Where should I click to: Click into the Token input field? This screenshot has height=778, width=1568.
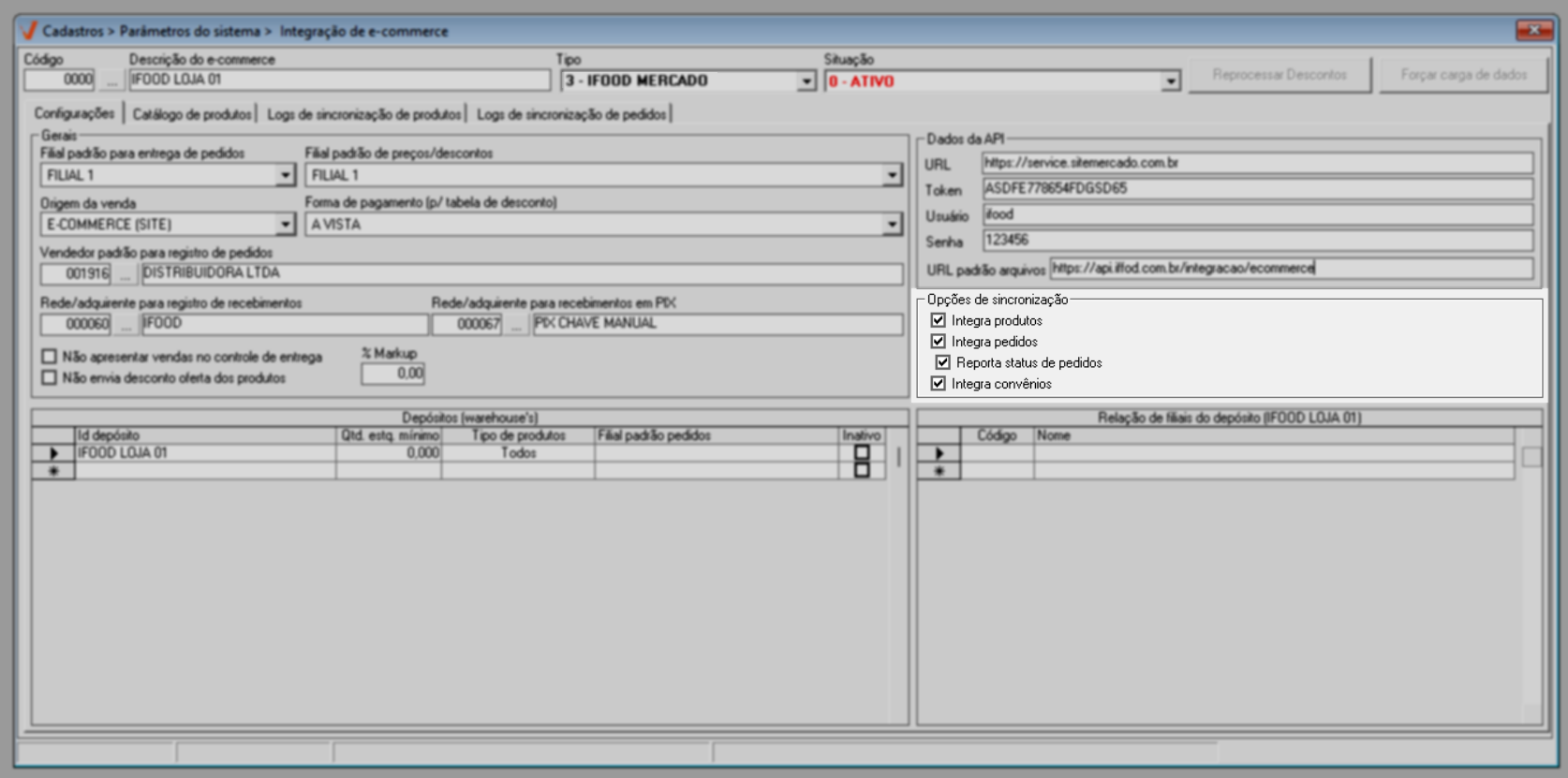coord(1256,189)
